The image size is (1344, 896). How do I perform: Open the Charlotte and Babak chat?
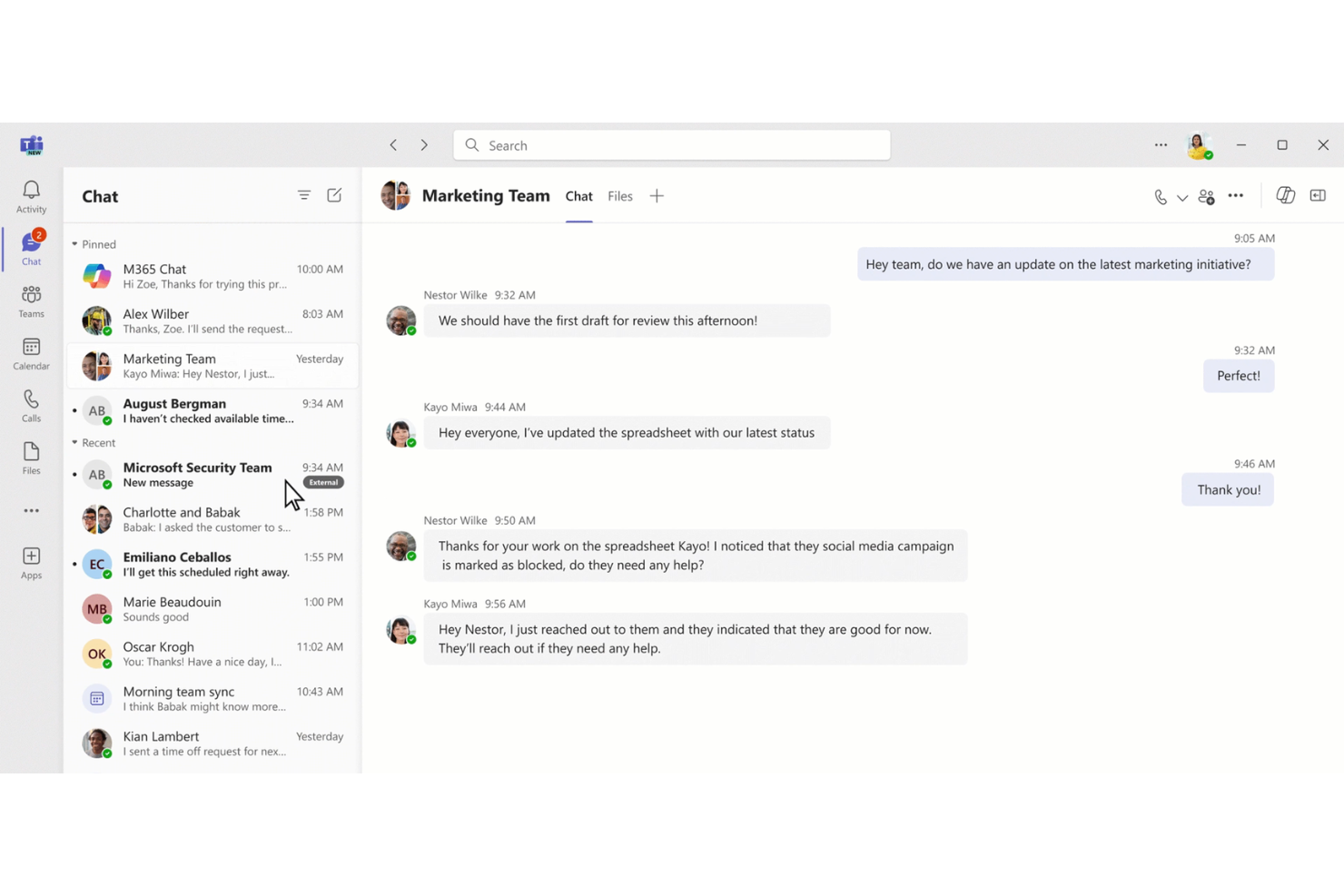pyautogui.click(x=212, y=519)
